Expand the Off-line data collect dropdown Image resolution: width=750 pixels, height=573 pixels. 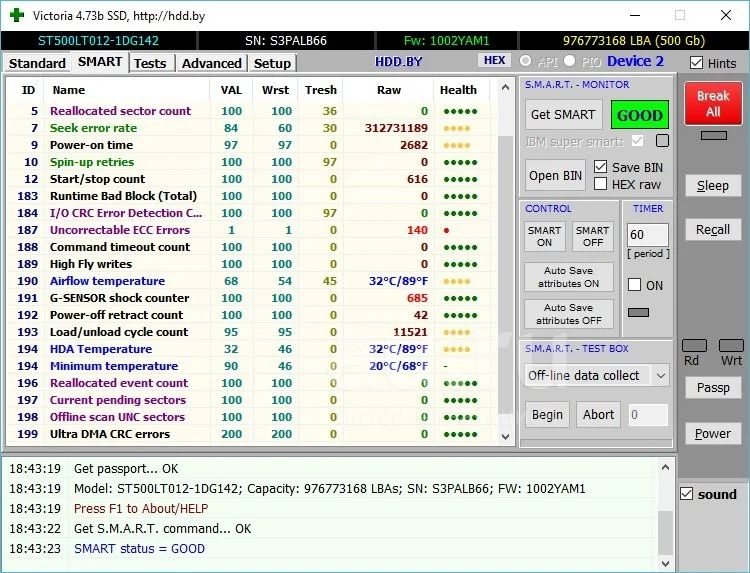click(661, 376)
